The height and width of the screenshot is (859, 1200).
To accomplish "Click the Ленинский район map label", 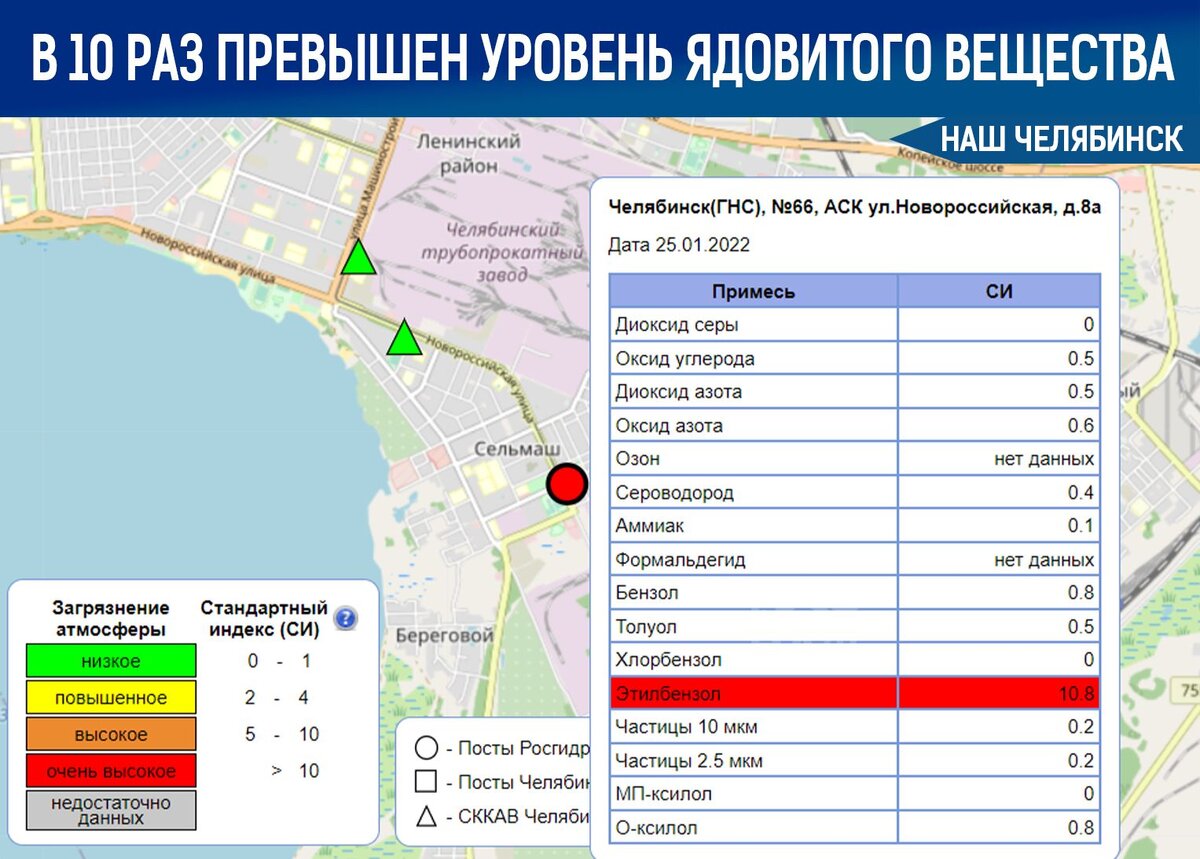I will pos(469,153).
